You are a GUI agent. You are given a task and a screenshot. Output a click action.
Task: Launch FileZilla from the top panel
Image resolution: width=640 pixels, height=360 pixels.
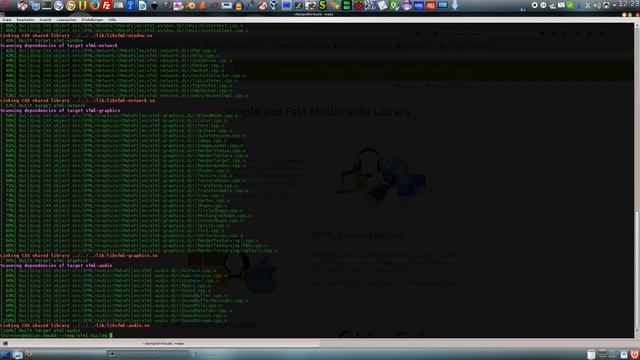[107, 5]
